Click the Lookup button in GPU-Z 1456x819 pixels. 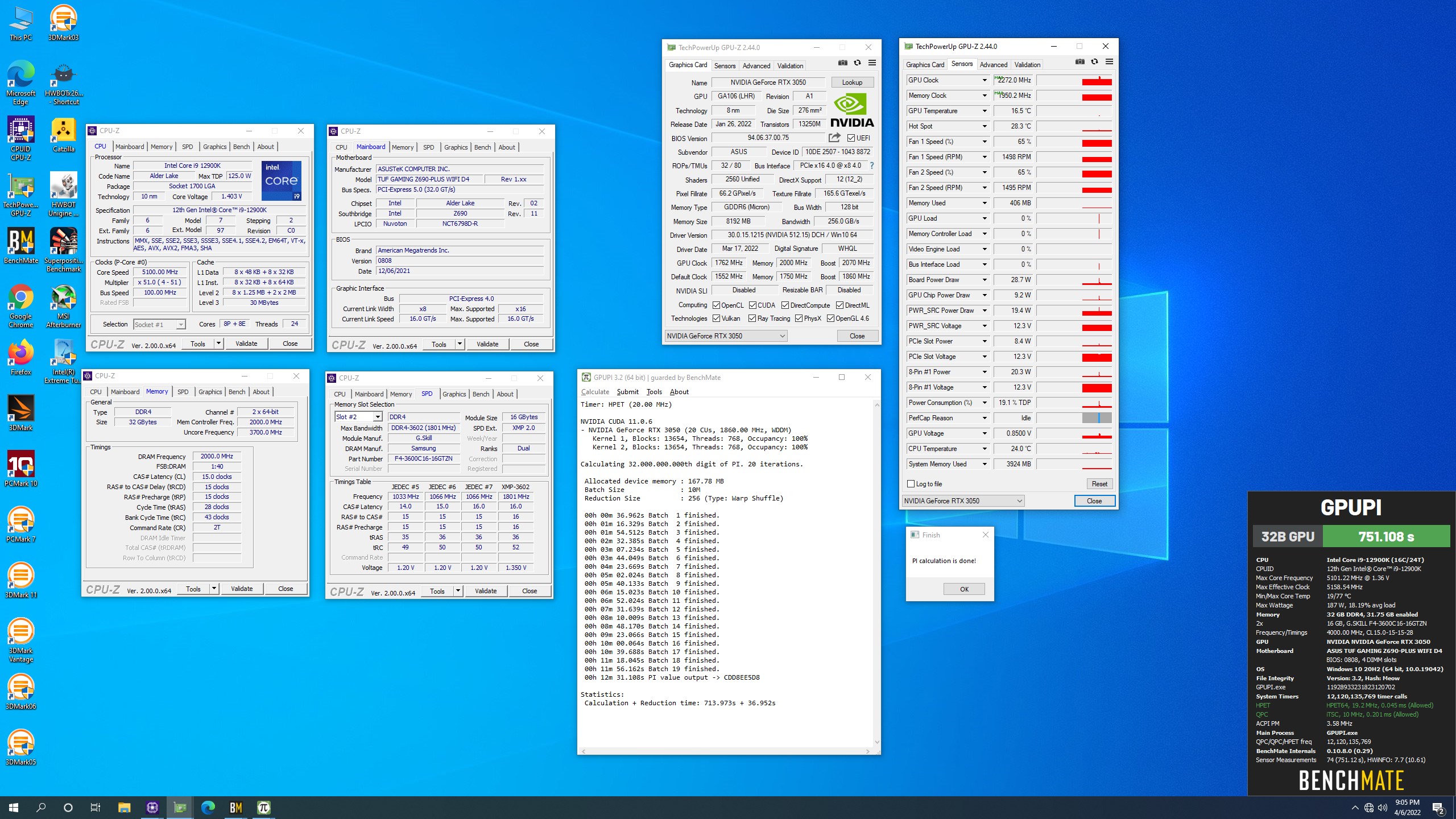[x=852, y=82]
